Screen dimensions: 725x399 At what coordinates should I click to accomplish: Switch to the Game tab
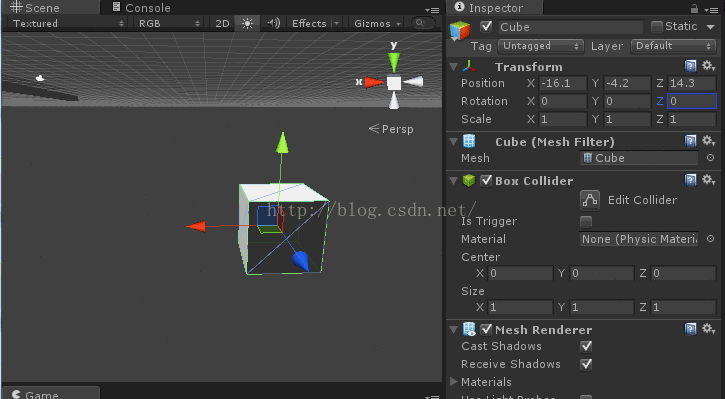51,393
